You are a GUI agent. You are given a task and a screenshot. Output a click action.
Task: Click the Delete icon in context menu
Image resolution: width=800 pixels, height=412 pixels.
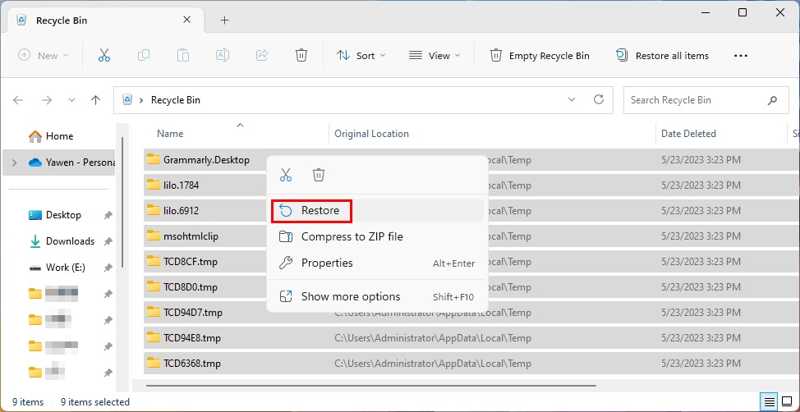(x=319, y=175)
